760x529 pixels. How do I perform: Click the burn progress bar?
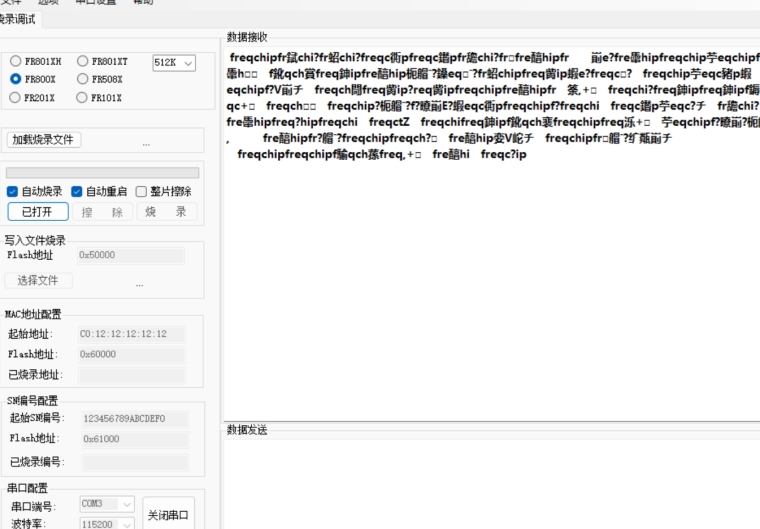pos(102,173)
